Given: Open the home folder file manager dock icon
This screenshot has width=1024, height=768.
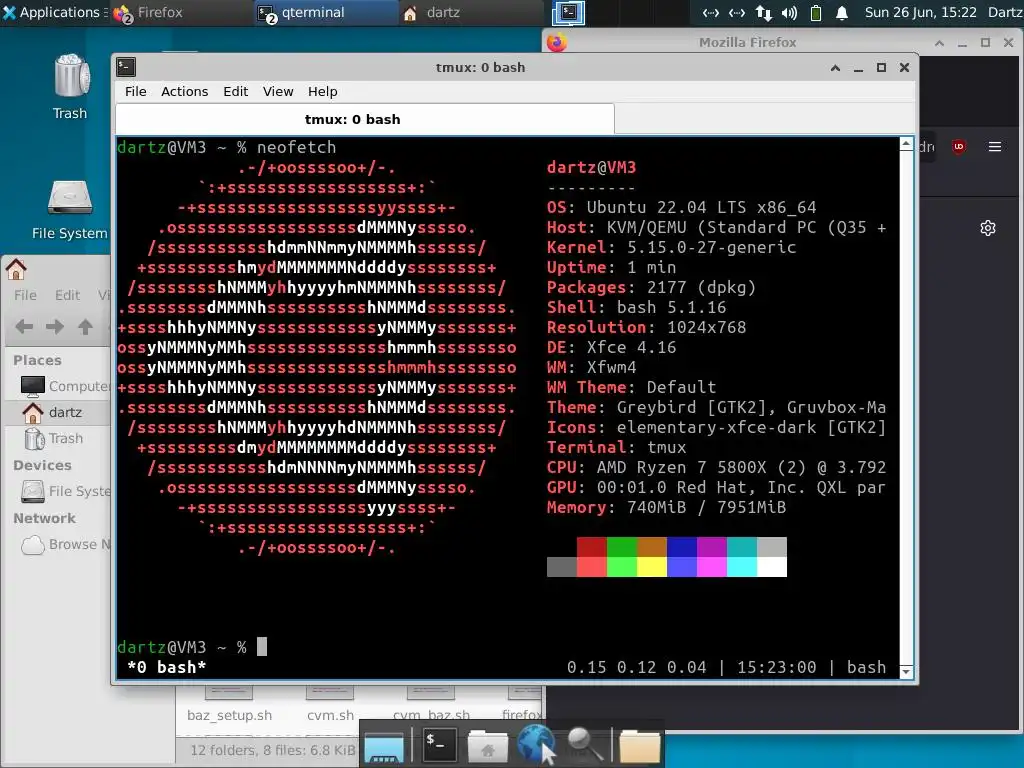Looking at the screenshot, I should pos(487,746).
